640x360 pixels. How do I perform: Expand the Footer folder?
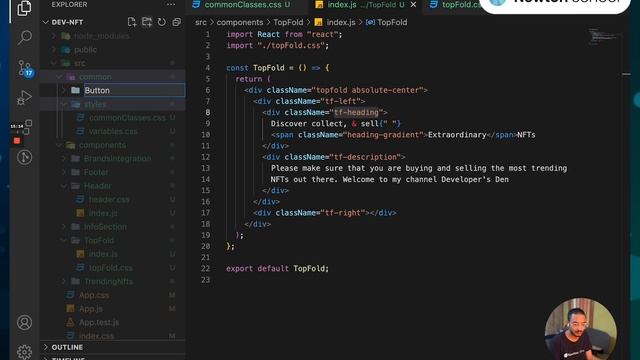click(x=64, y=172)
